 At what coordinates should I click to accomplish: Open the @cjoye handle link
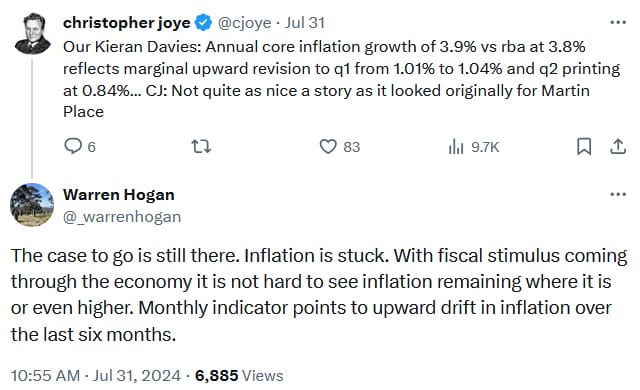(x=244, y=23)
